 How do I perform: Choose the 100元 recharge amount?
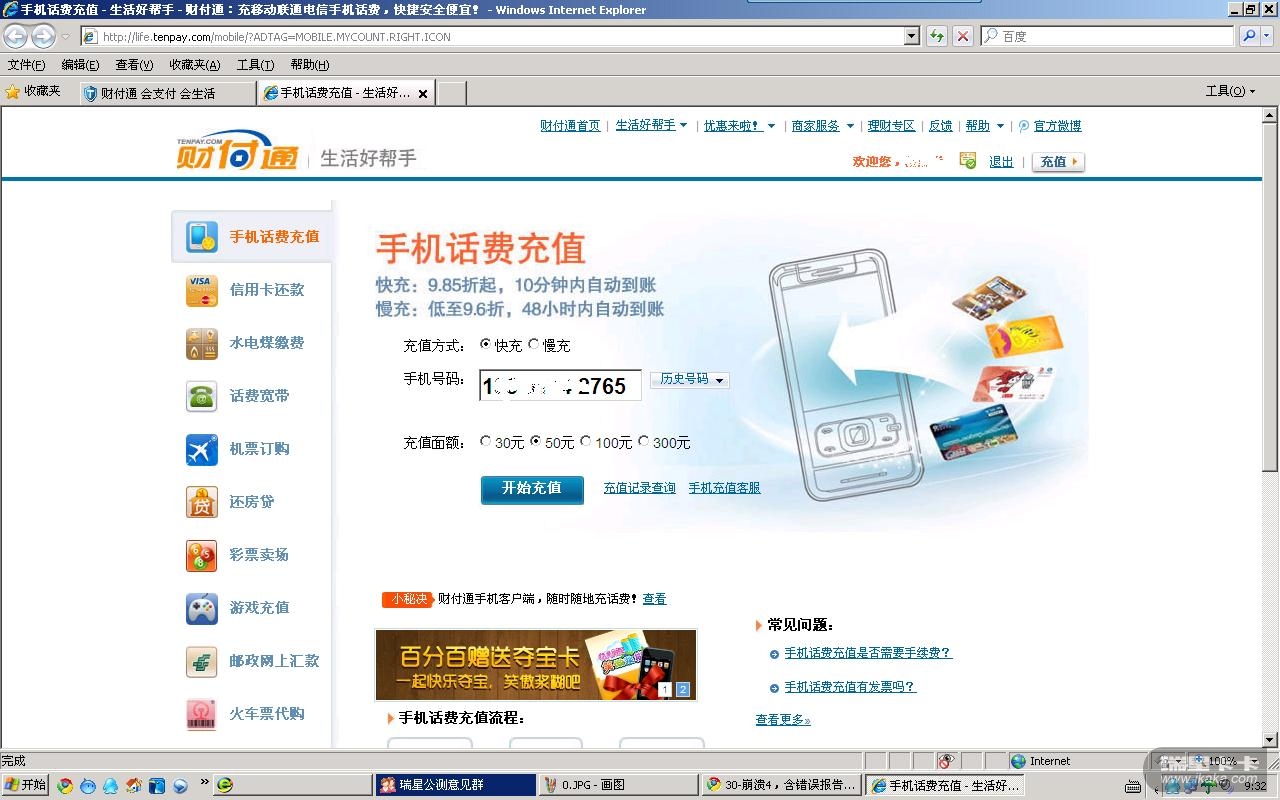(586, 441)
